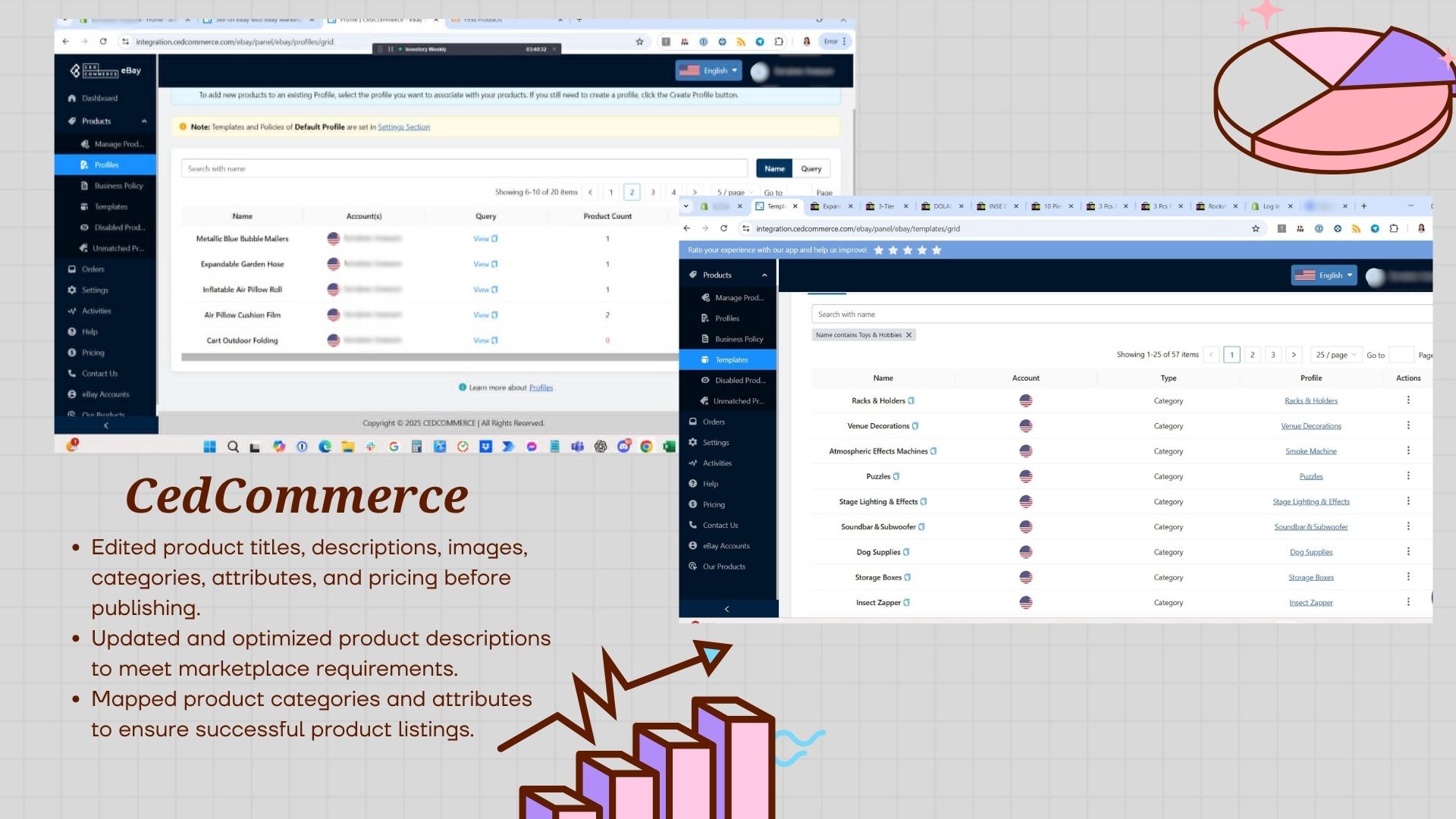Collapse the Profiles window sidebar with the chevron
This screenshot has width=1456, height=819.
[106, 426]
